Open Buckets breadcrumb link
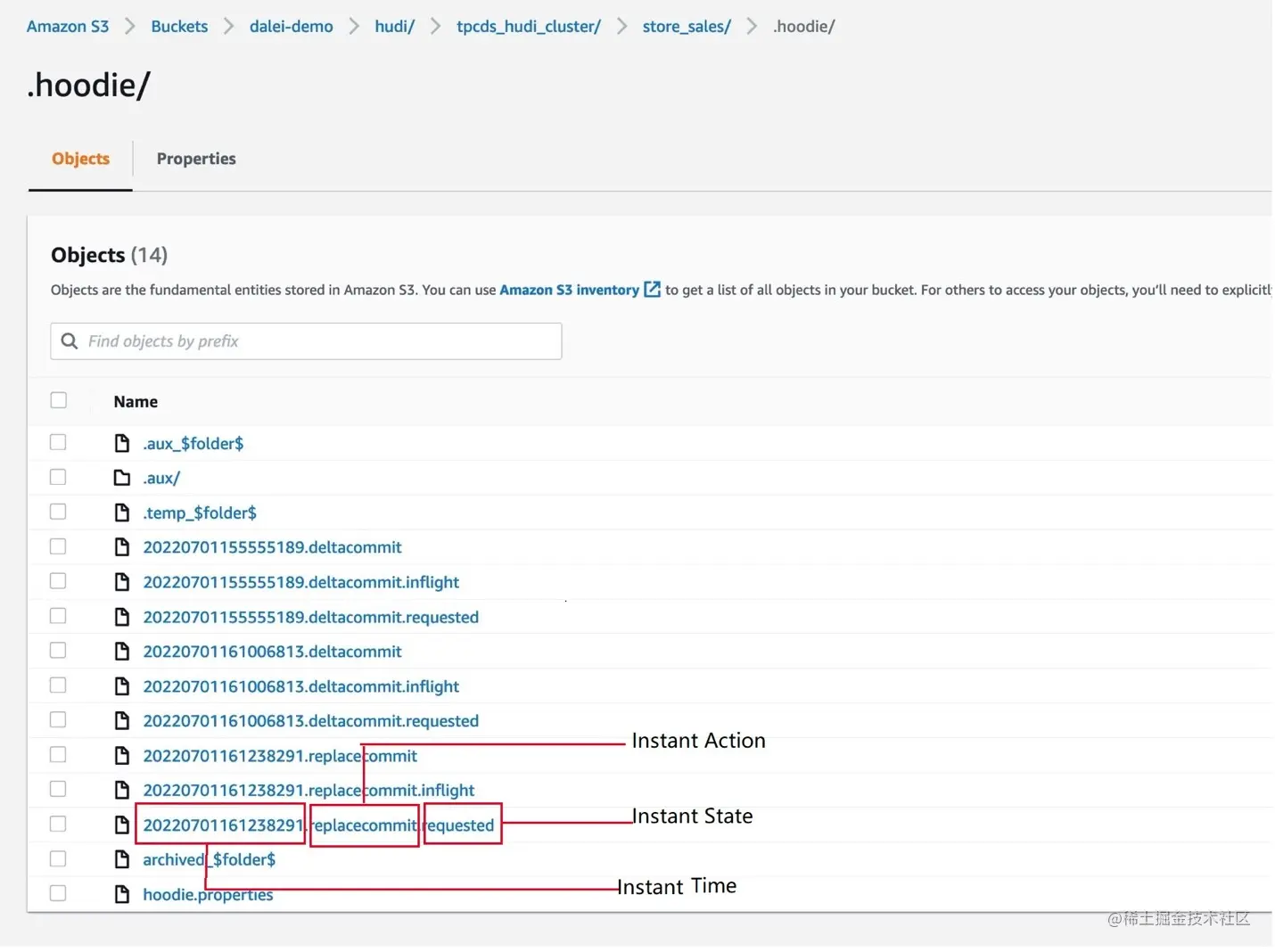This screenshot has height=952, width=1275. point(179,27)
